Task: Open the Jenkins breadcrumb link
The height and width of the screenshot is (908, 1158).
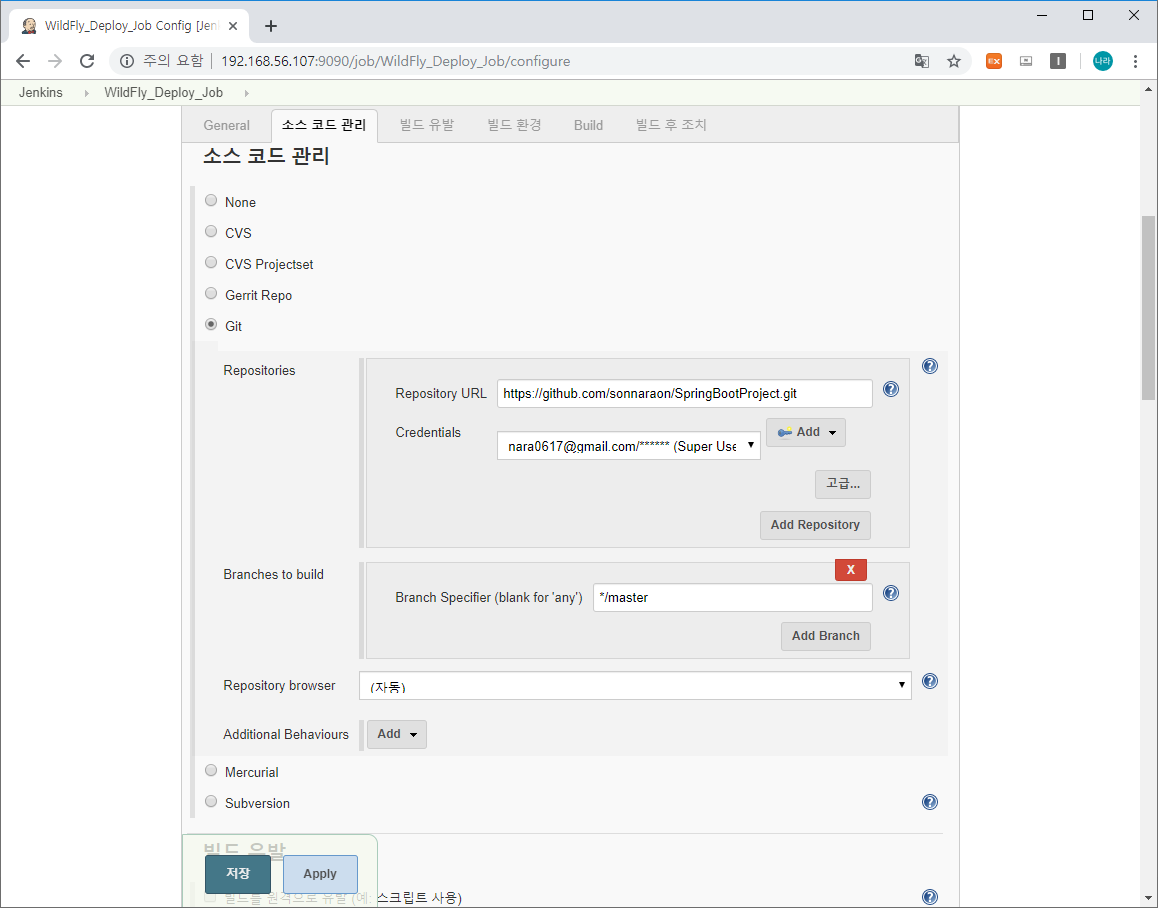Action: [41, 92]
